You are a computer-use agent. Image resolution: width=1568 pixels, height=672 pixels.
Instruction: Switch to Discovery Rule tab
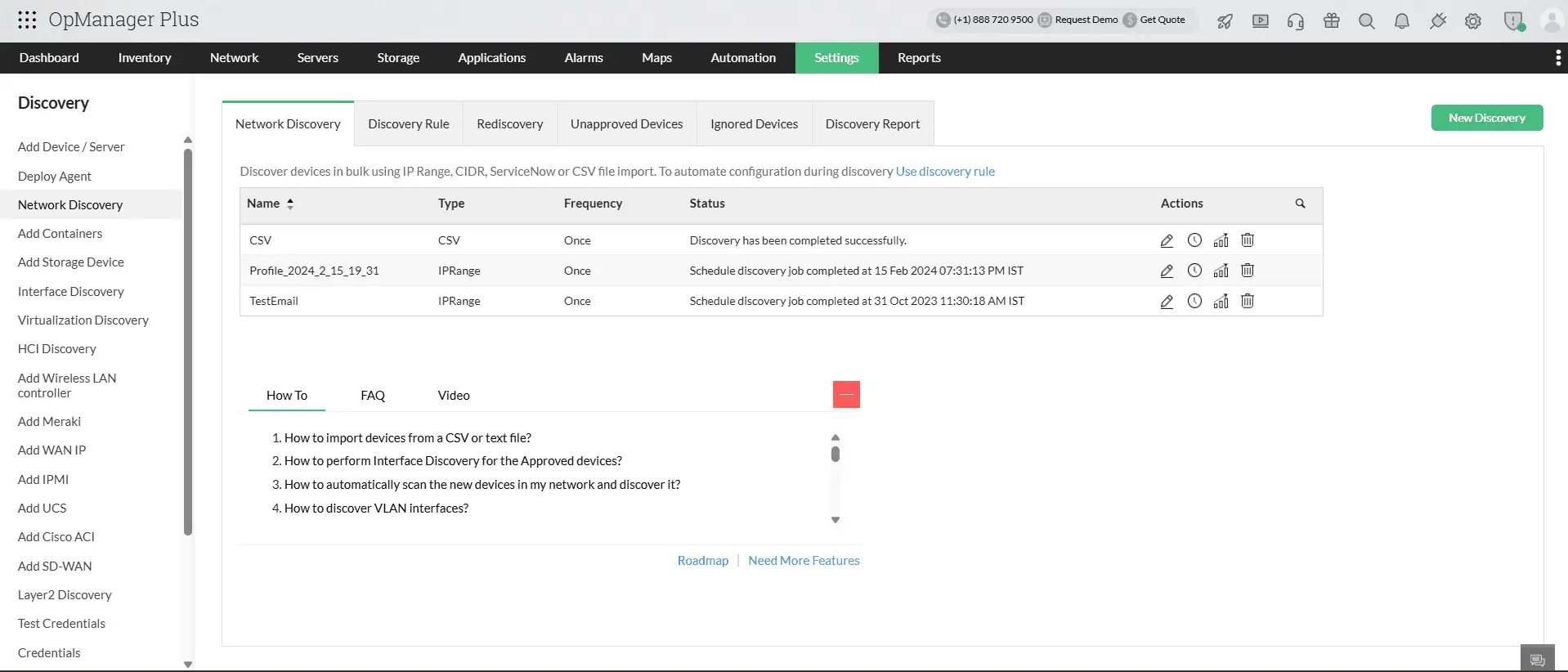(x=409, y=124)
